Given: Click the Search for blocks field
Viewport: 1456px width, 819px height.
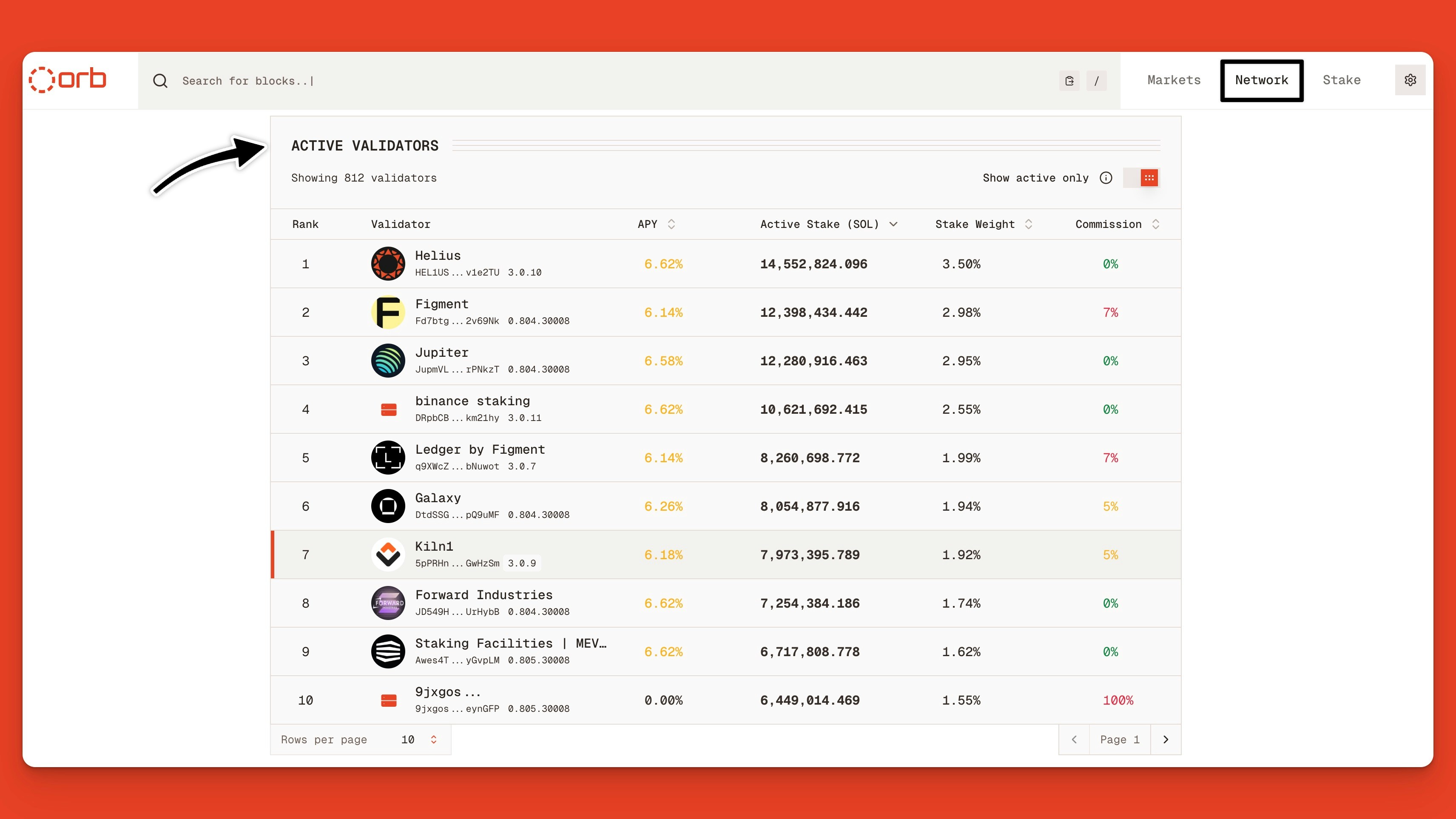Looking at the screenshot, I should coord(565,81).
